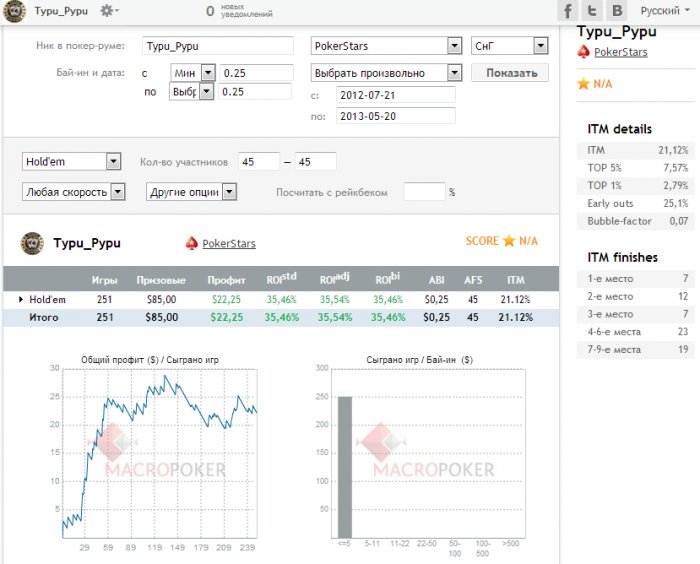Click the profit line chart
Screen dimensions: 700x564
(160, 454)
